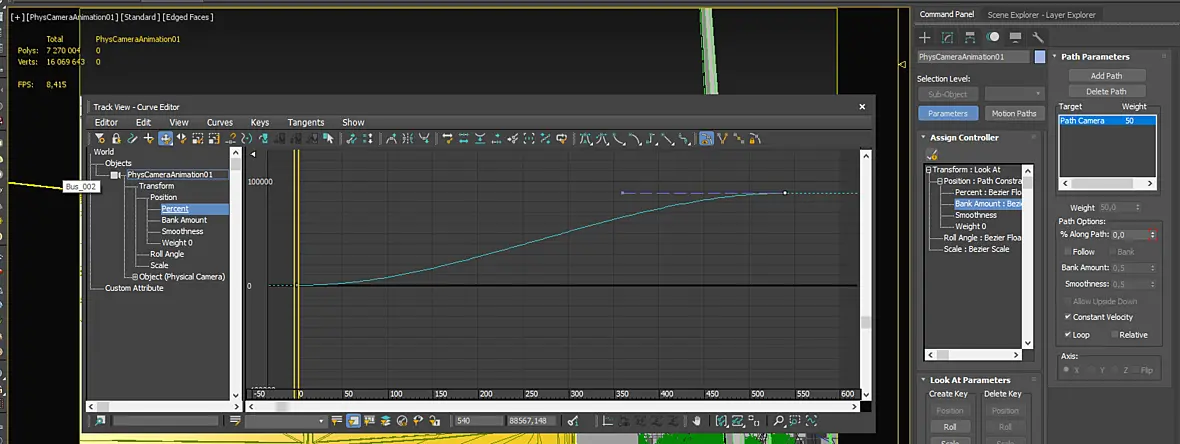The height and width of the screenshot is (444, 1180).
Task: Set tangents to Stepped type
Action: point(651,138)
